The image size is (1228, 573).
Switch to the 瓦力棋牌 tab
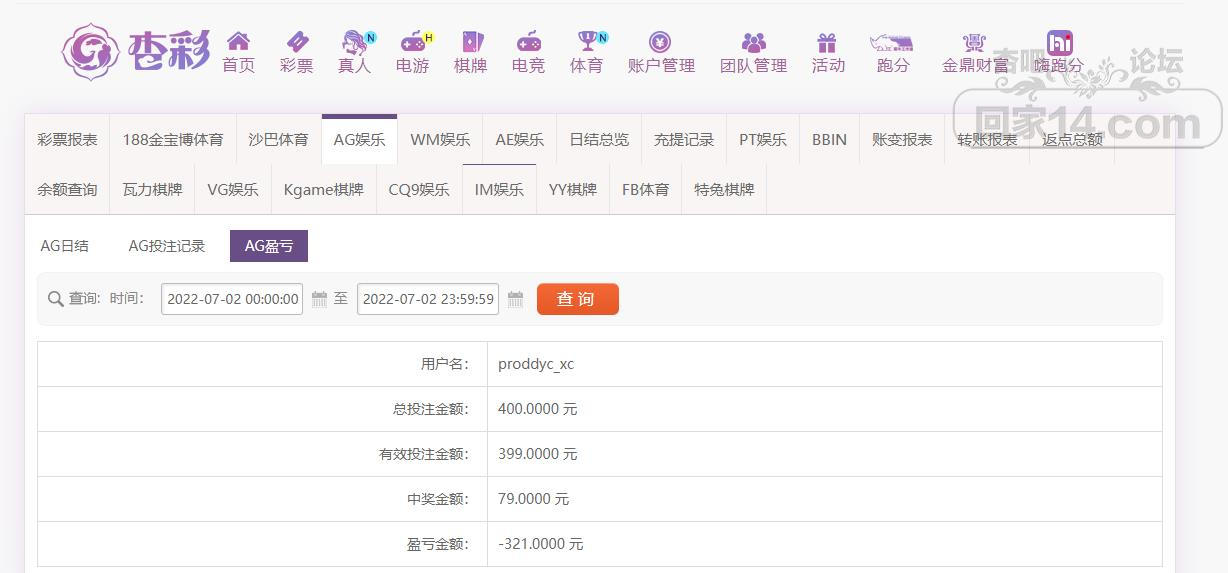coord(153,190)
